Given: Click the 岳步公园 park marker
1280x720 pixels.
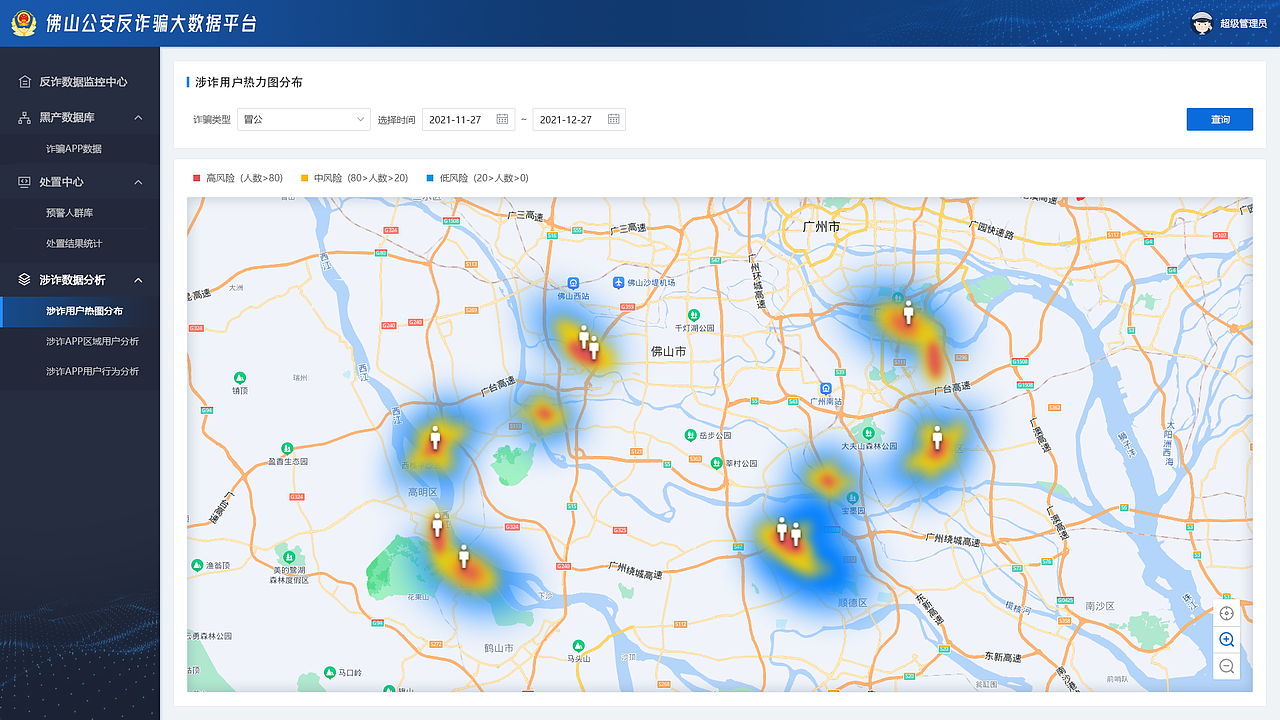Looking at the screenshot, I should click(690, 435).
